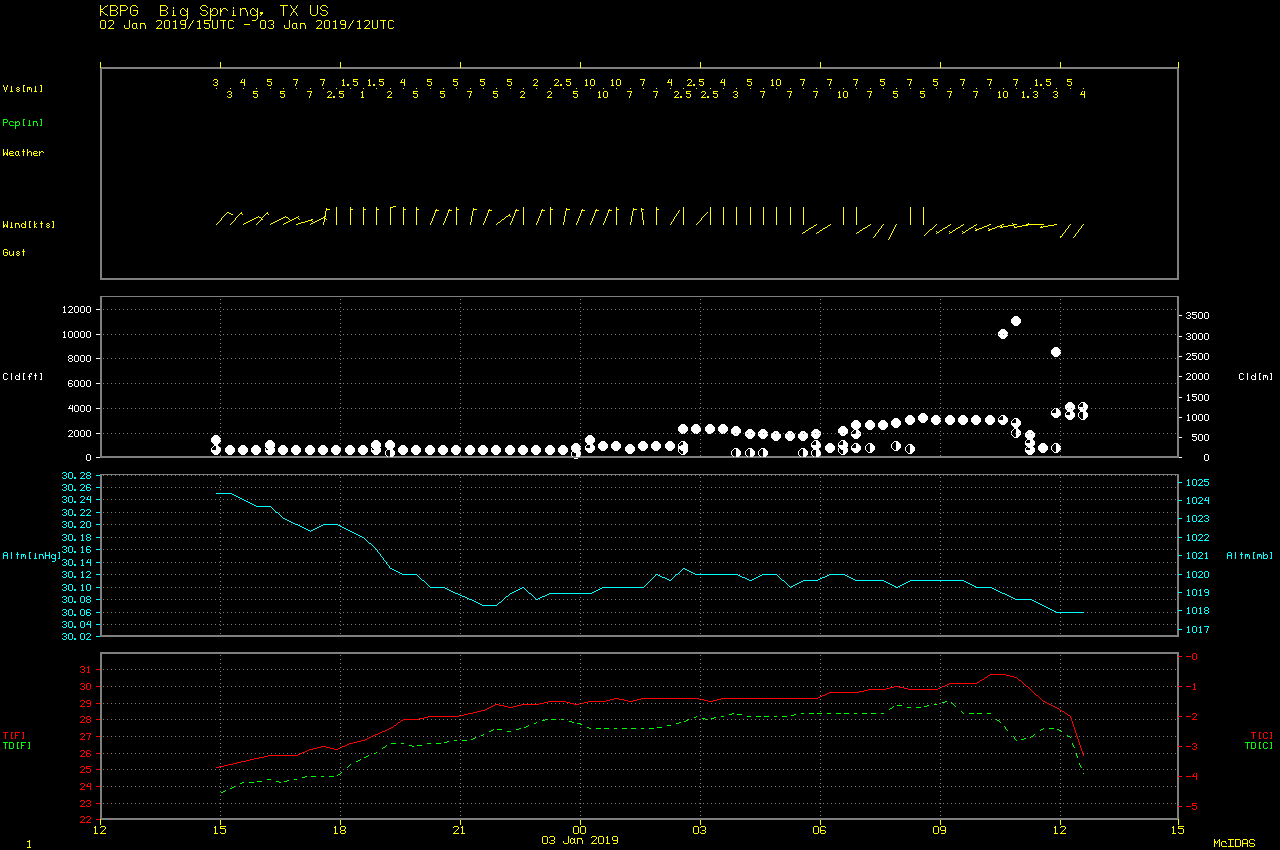Click the McIDAS label in the corner
The width and height of the screenshot is (1280, 850).
tap(1235, 844)
